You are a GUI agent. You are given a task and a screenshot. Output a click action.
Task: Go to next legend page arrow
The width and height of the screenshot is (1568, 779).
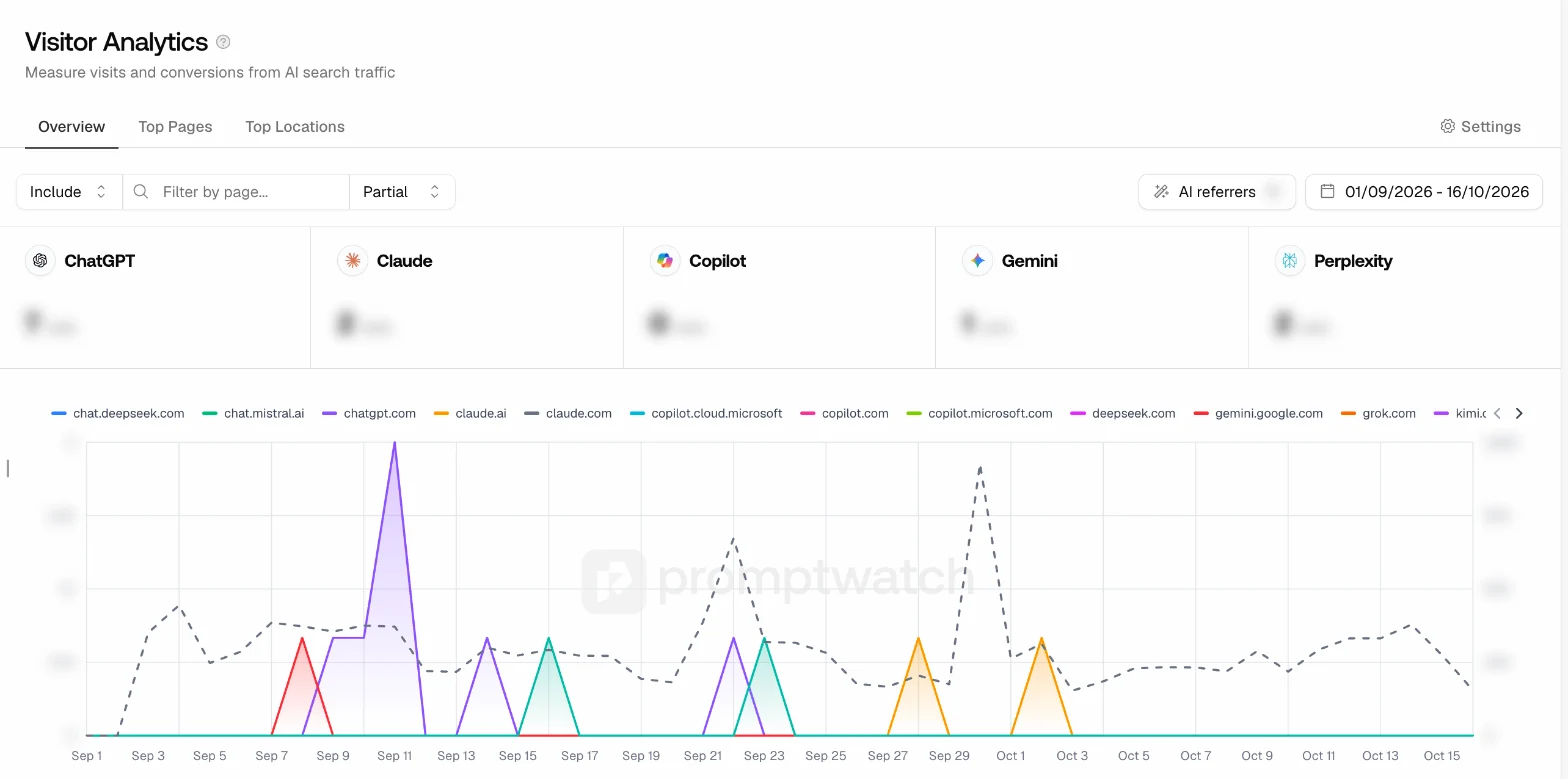click(1519, 413)
